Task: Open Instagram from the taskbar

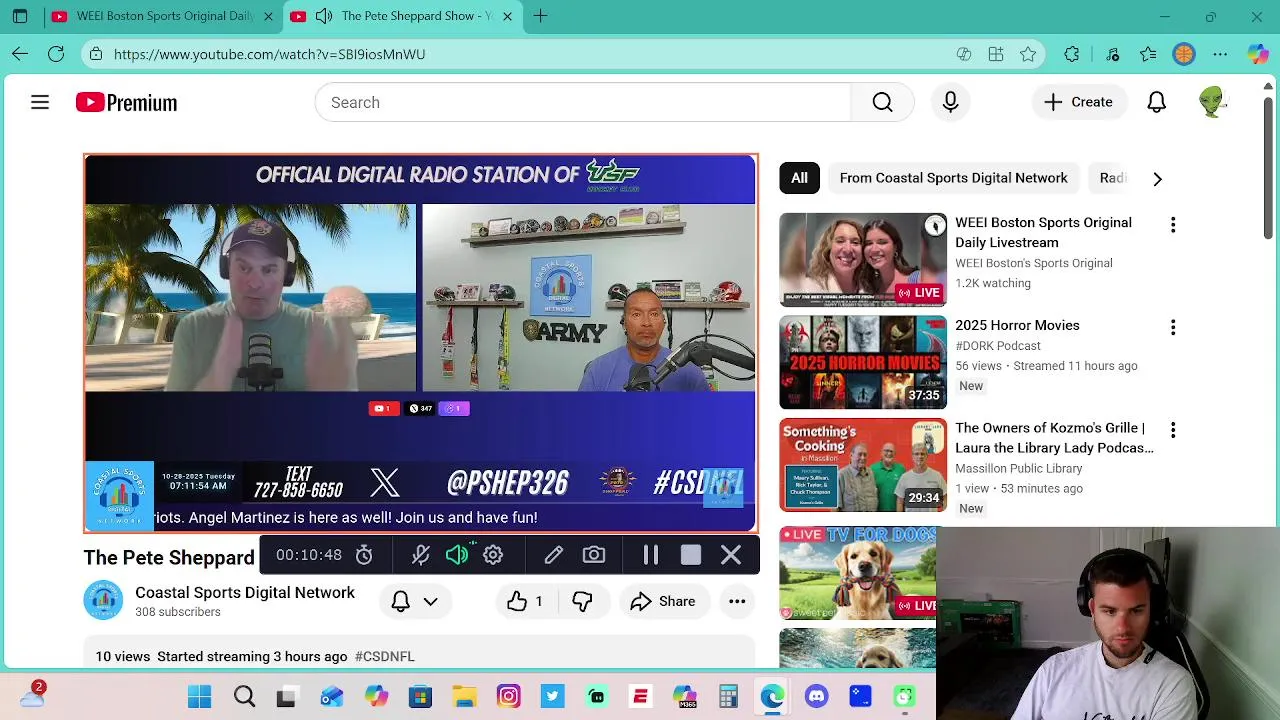Action: coord(508,696)
